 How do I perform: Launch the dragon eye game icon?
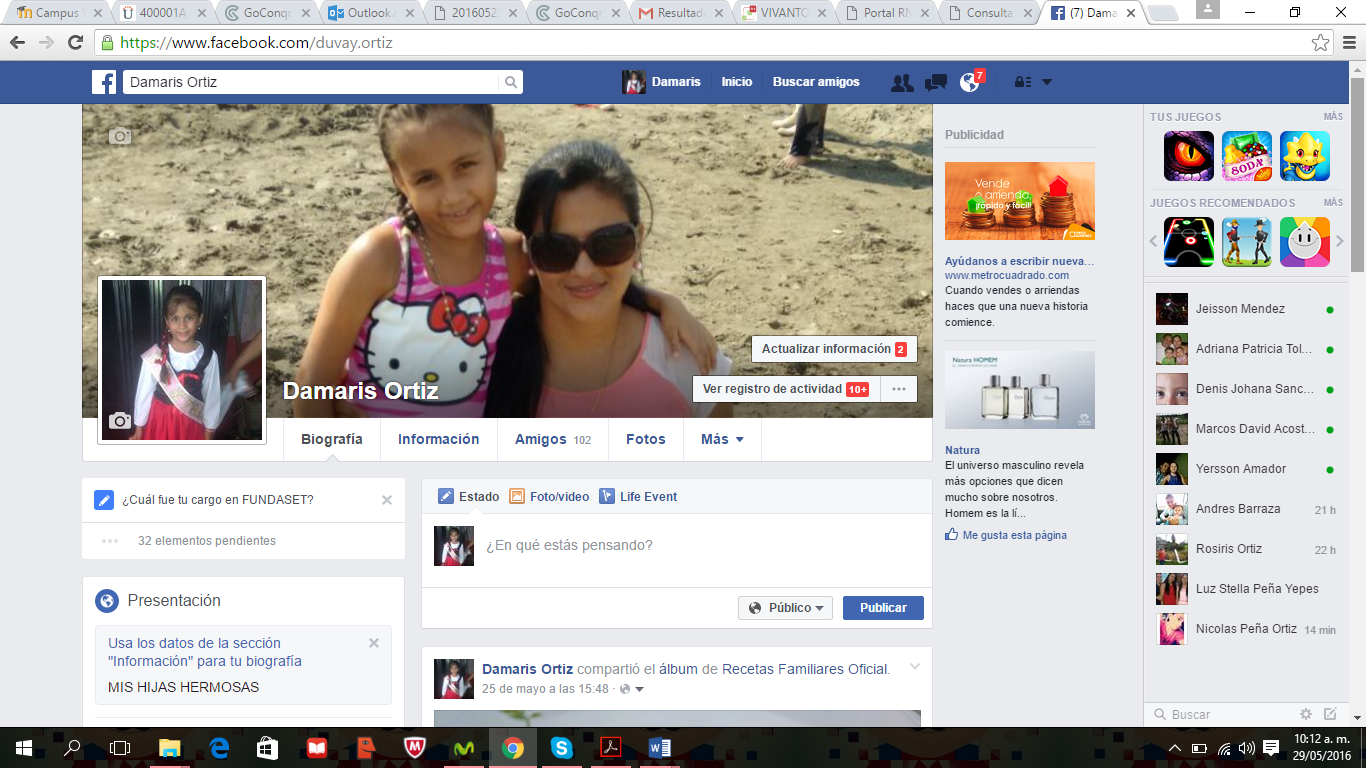1189,156
